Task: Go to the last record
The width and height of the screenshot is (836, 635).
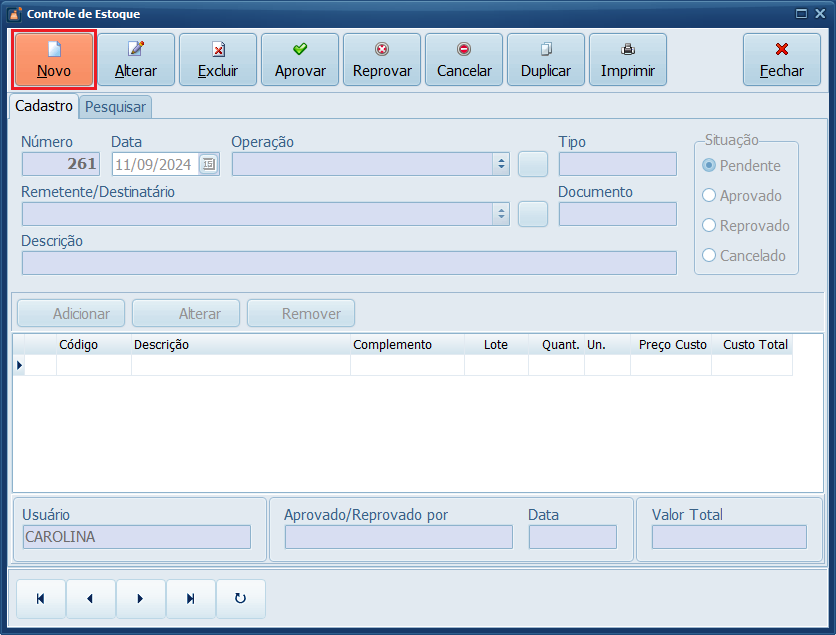Action: pyautogui.click(x=190, y=599)
